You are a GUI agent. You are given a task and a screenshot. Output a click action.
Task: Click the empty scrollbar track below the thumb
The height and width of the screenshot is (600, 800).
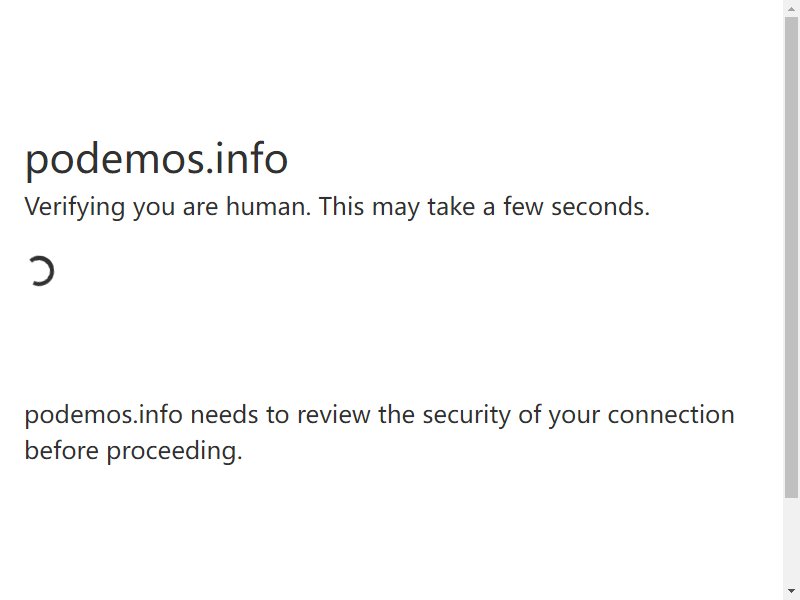(791, 542)
